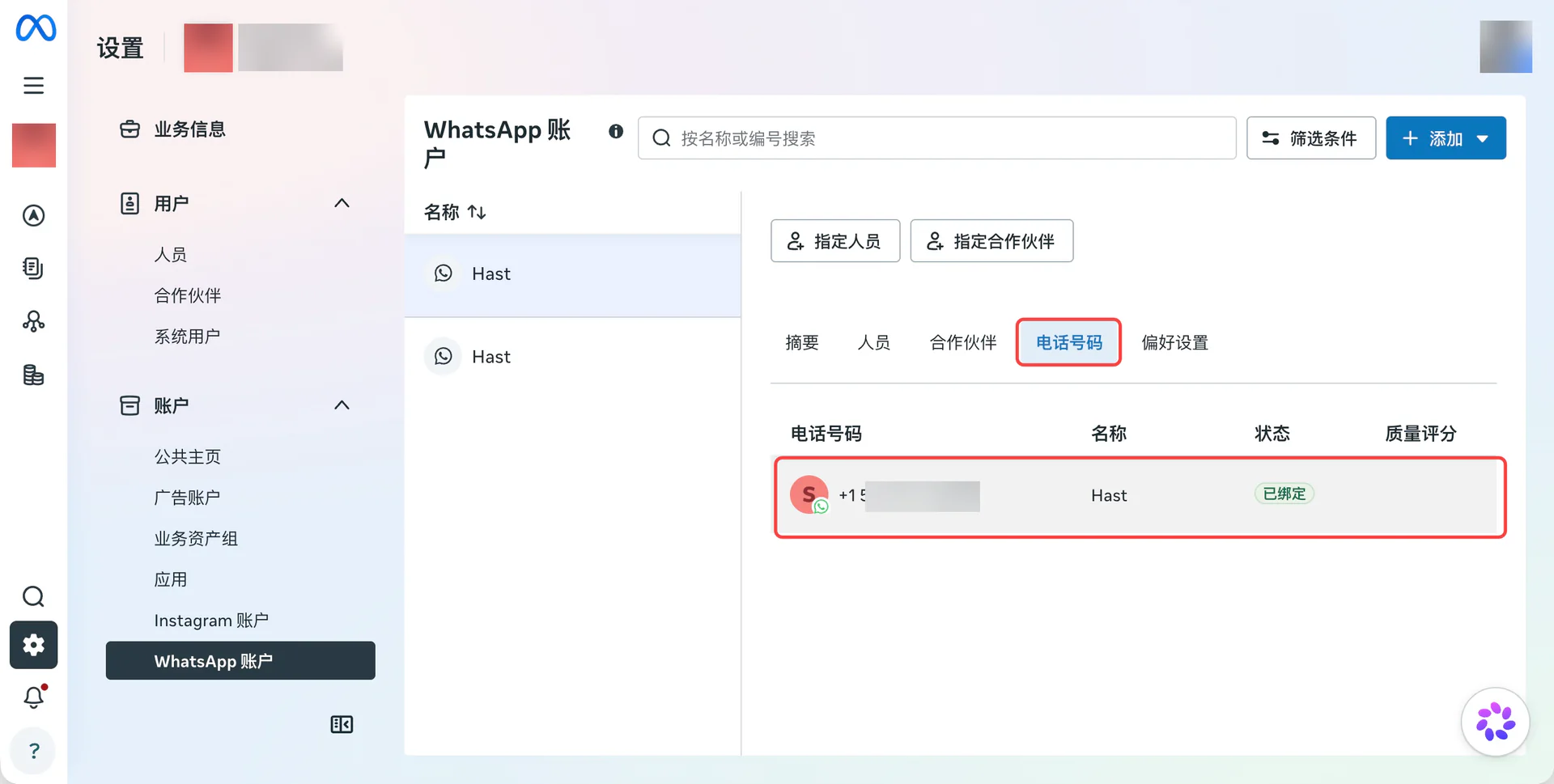Click the info icon next to WhatsApp 账户 title

pos(616,131)
